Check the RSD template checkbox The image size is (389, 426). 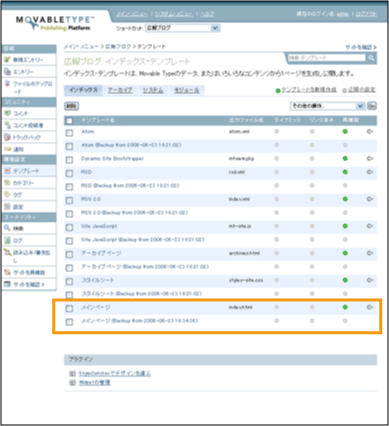[69, 173]
